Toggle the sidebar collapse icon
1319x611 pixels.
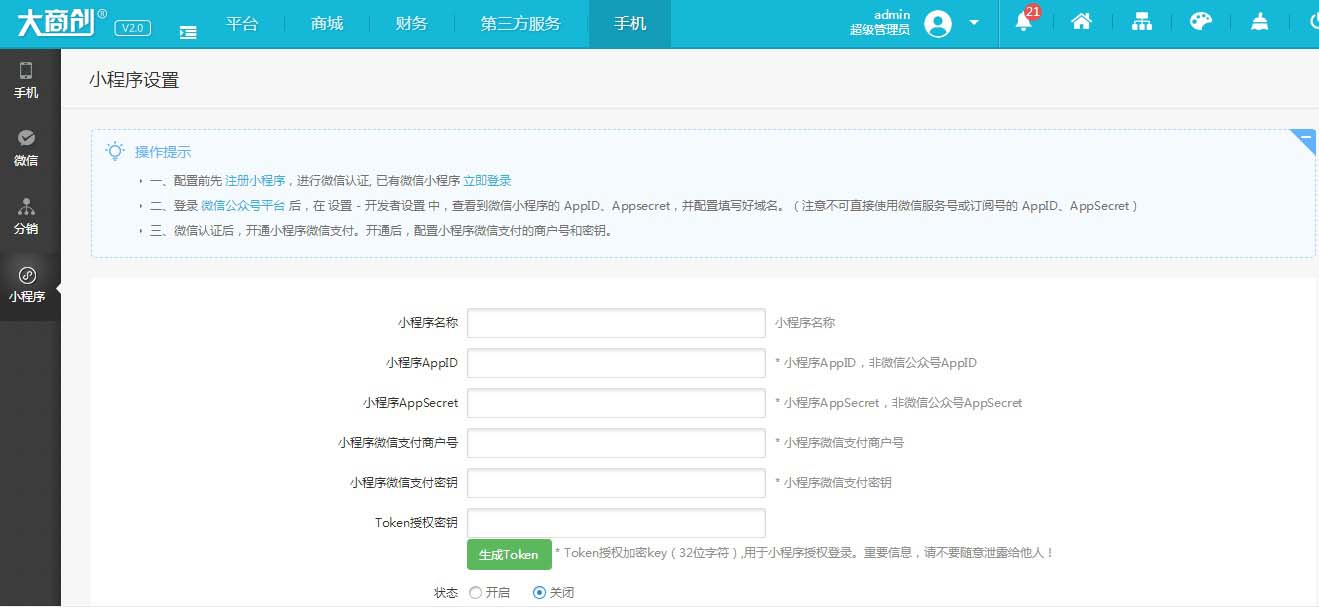[188, 32]
